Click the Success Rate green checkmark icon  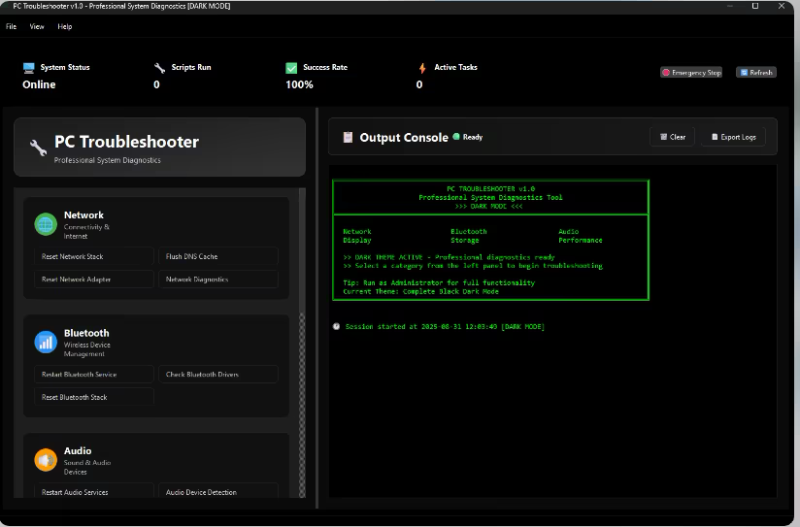[291, 68]
